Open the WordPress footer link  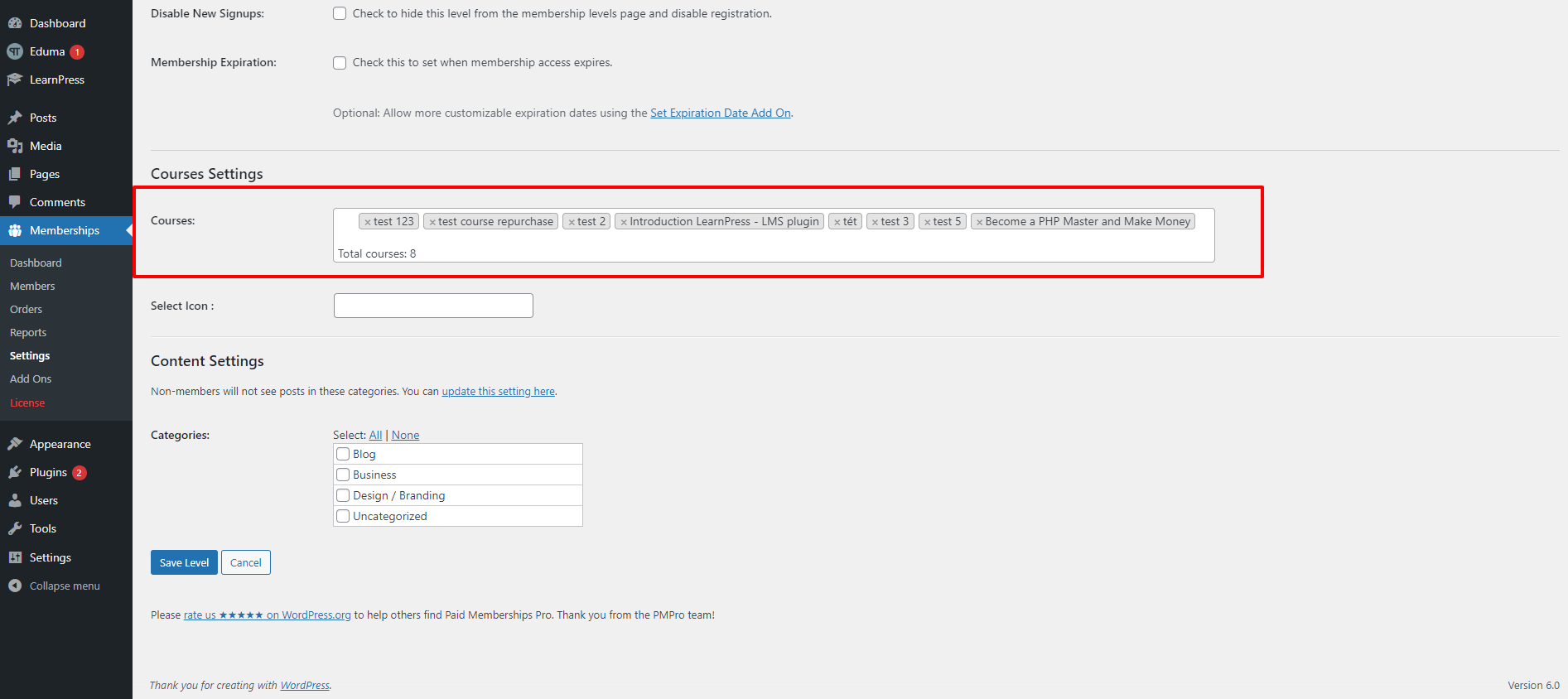pos(305,685)
